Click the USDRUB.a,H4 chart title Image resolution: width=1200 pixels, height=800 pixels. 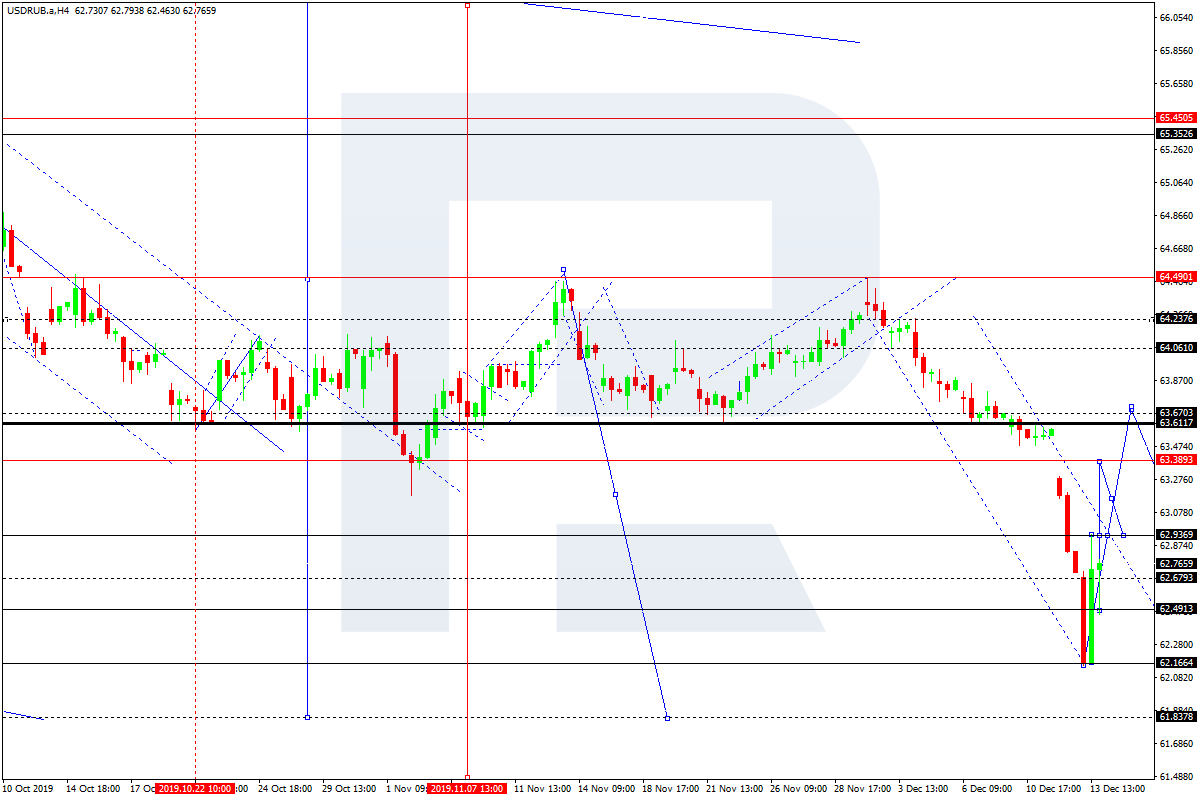pyautogui.click(x=36, y=10)
